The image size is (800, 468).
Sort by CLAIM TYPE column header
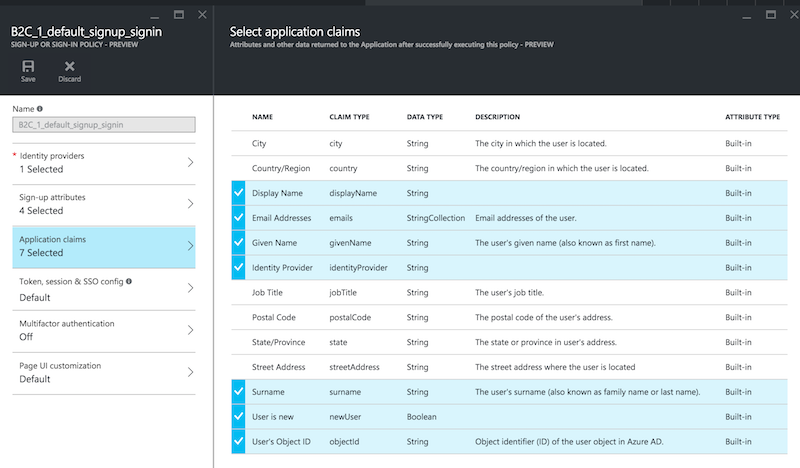(x=349, y=117)
